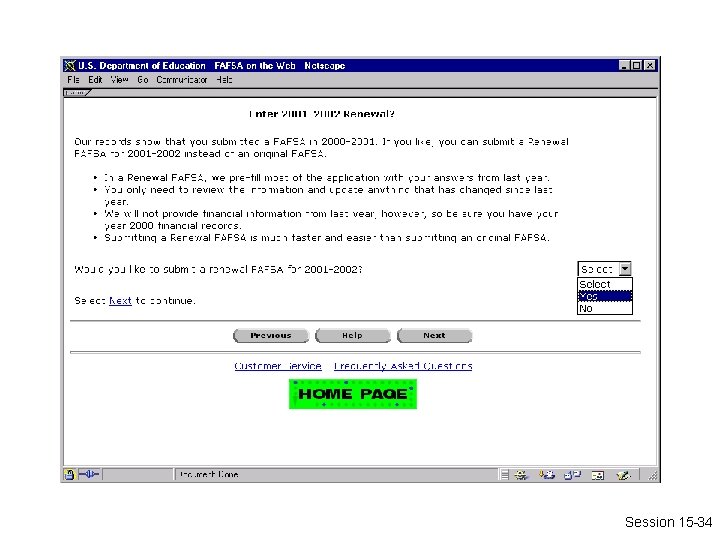Open the Address Book icon in the component bar
This screenshot has height=540, width=720.
click(597, 475)
